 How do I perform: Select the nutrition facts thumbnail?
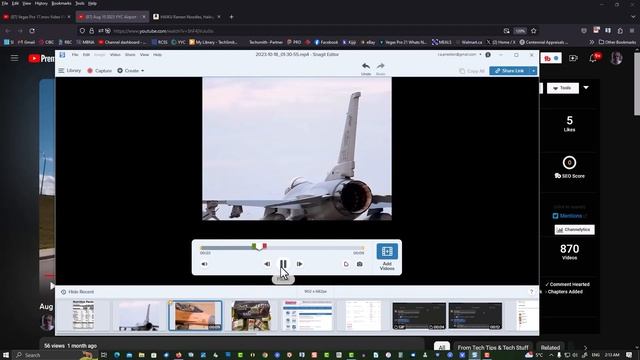83,315
